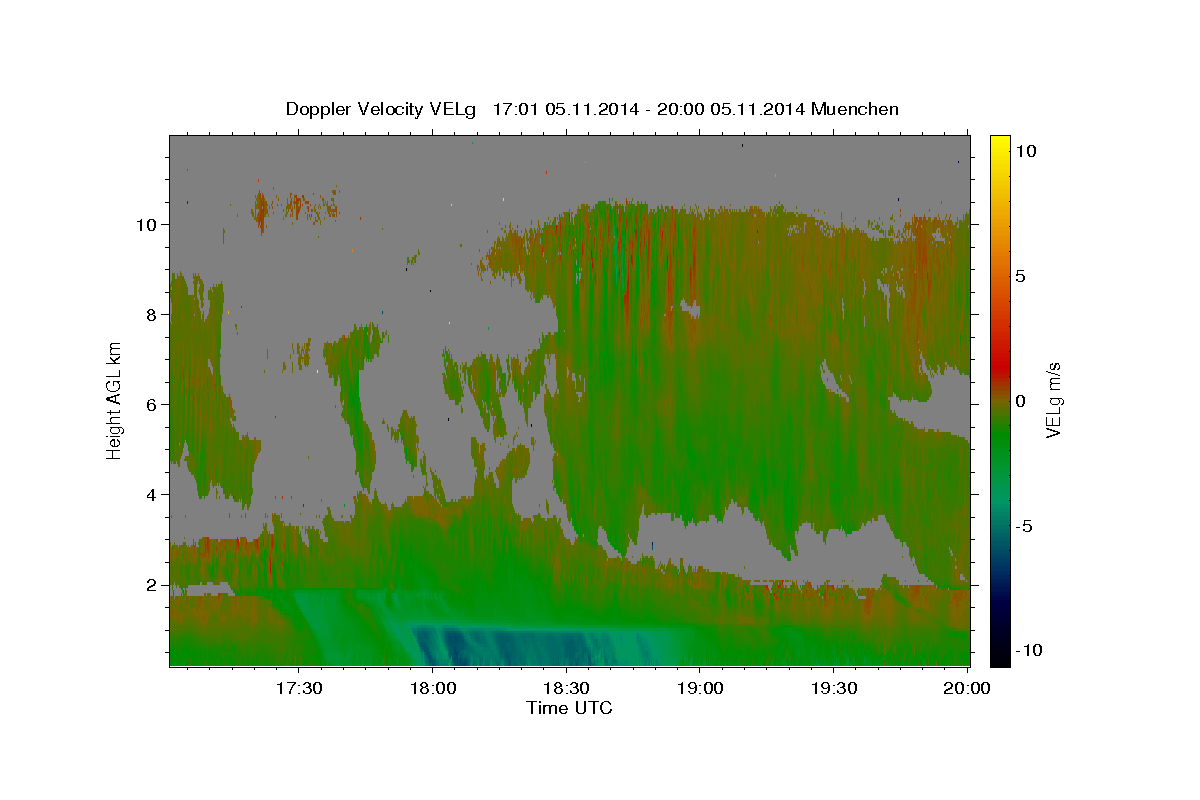Click the yellow top of the colorbar
This screenshot has height=800, width=1200.
pyautogui.click(x=1000, y=145)
